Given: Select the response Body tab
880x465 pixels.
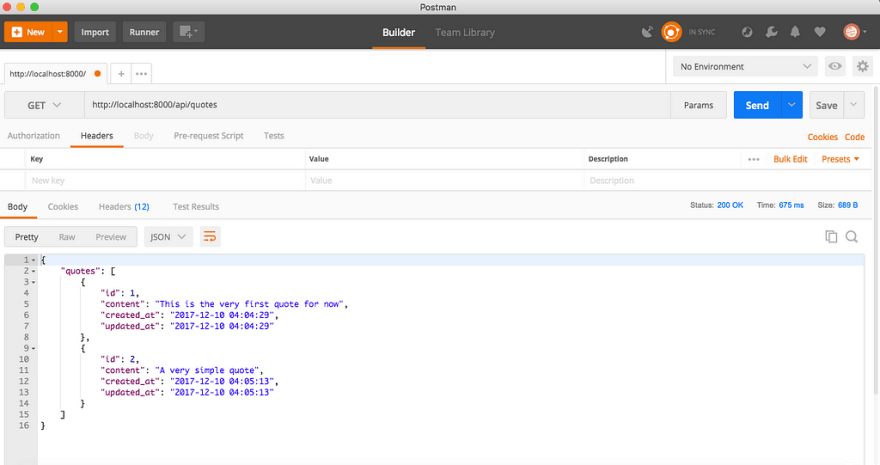Looking at the screenshot, I should [x=17, y=206].
